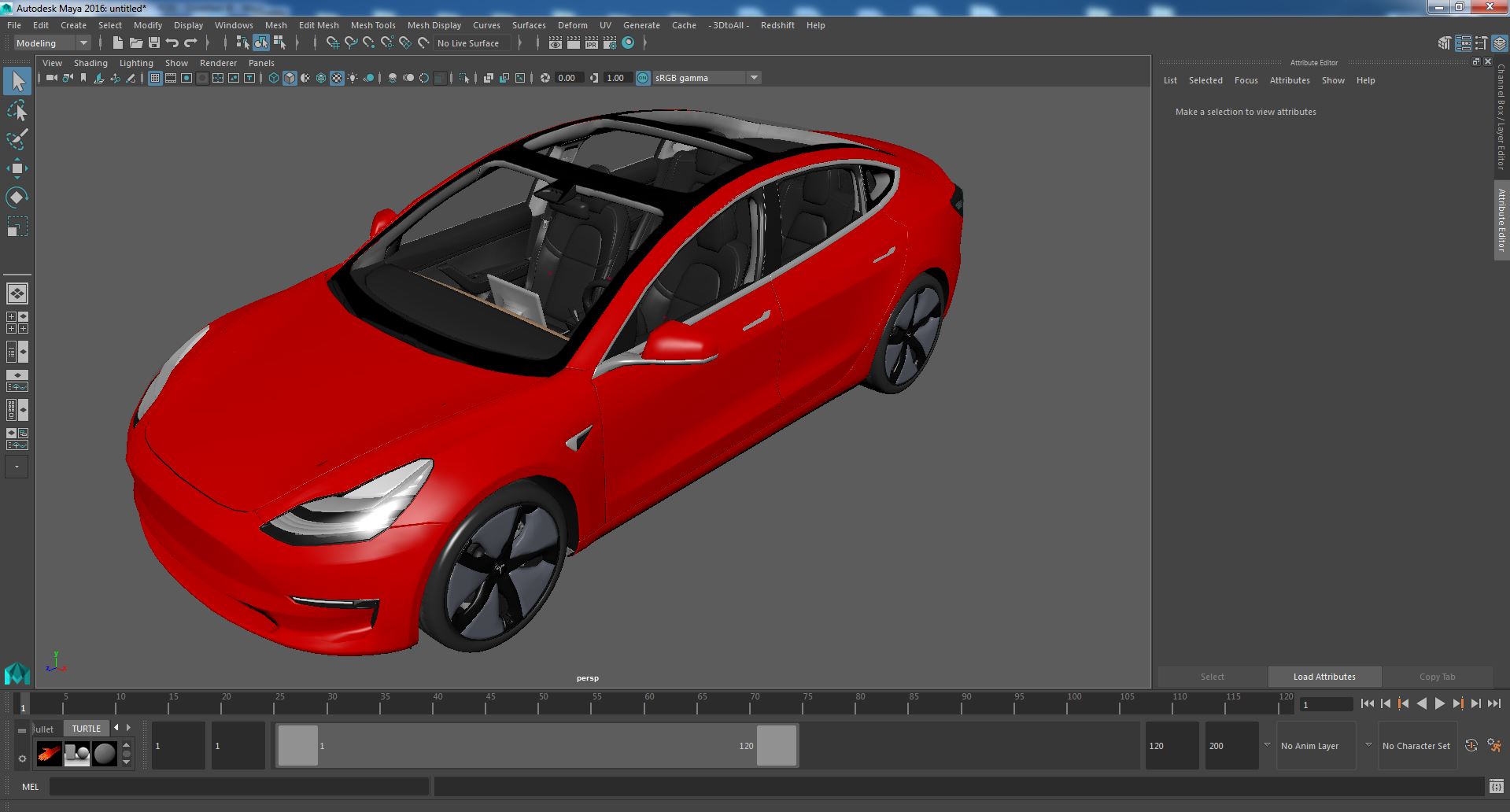Switch to the TURTLE shelf tab

[87, 729]
